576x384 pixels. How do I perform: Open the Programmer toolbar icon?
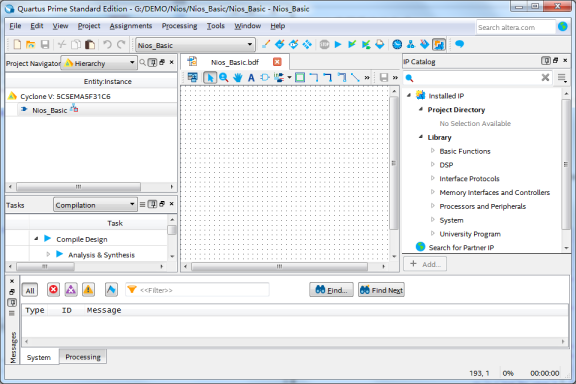click(x=425, y=44)
